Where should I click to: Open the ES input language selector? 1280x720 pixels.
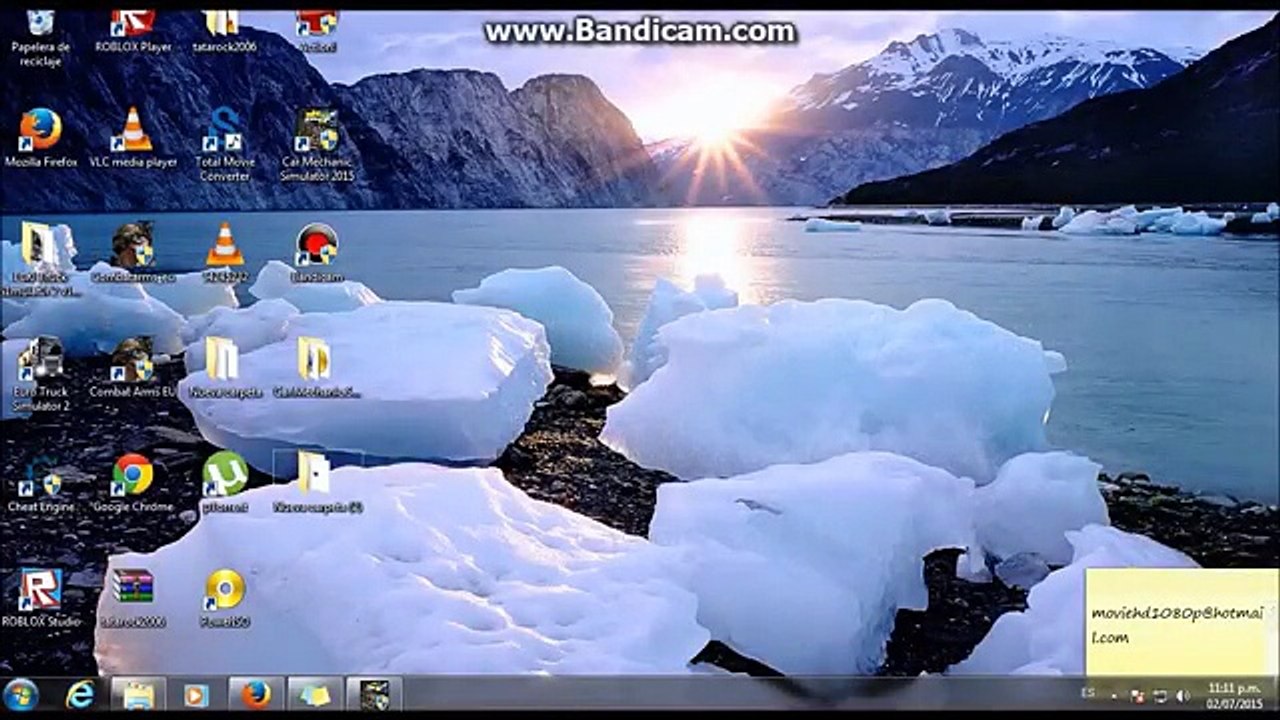(x=1088, y=694)
